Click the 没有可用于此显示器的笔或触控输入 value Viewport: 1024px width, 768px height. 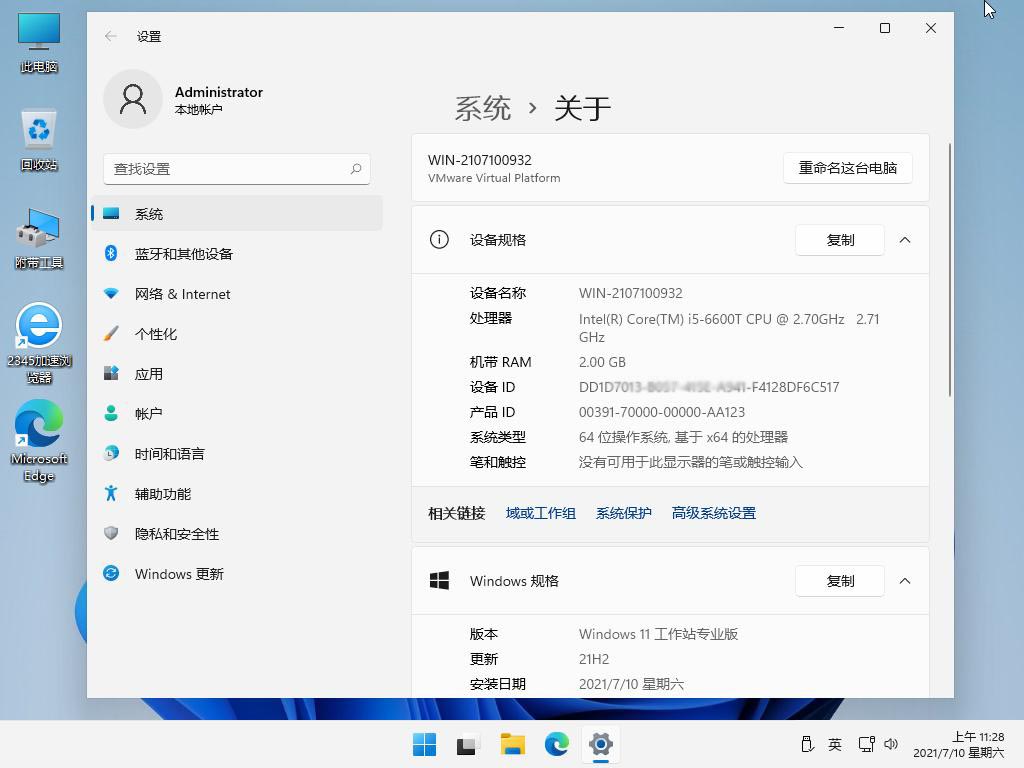pyautogui.click(x=690, y=462)
